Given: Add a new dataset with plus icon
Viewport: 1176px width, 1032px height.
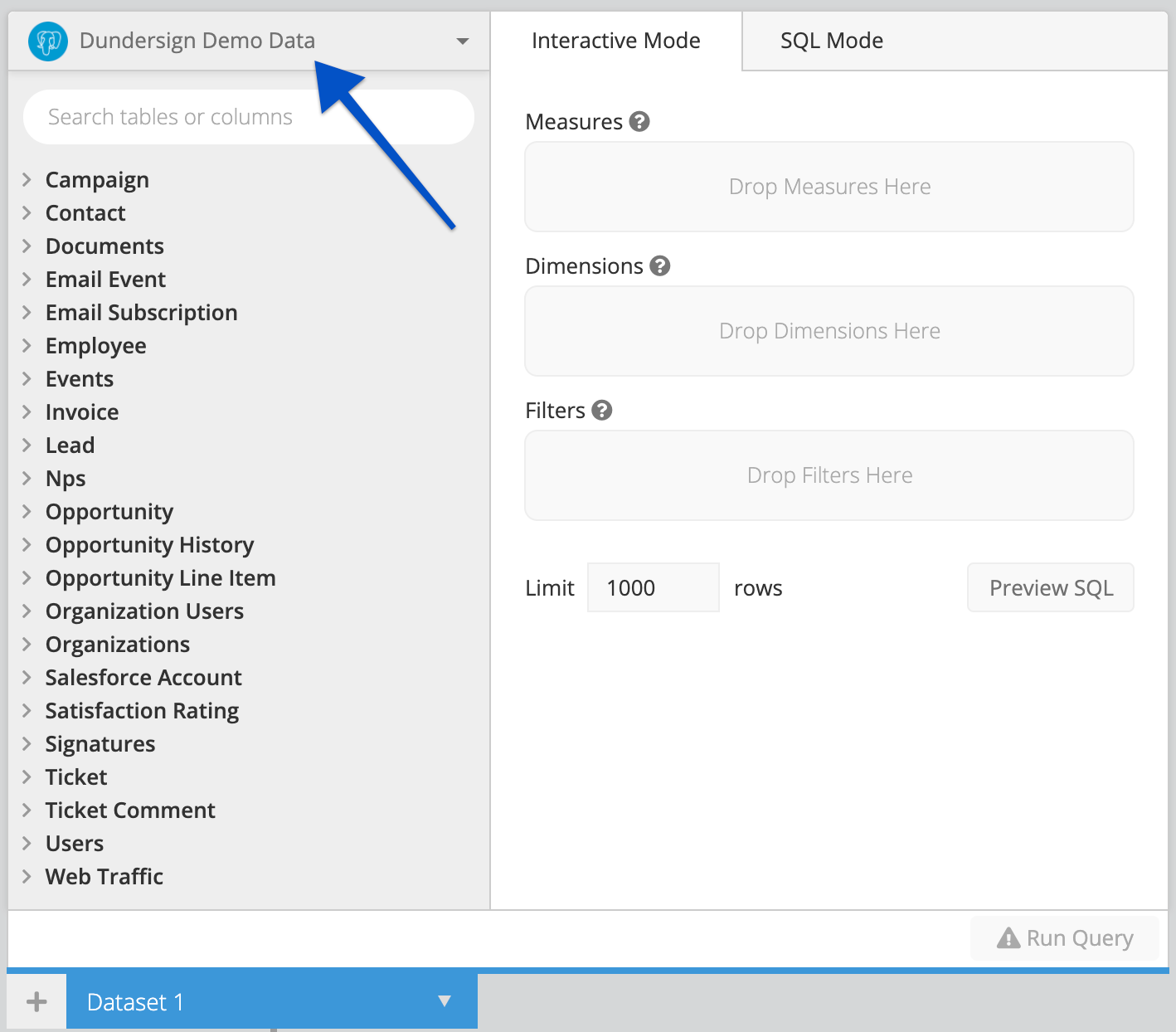Looking at the screenshot, I should (36, 1002).
